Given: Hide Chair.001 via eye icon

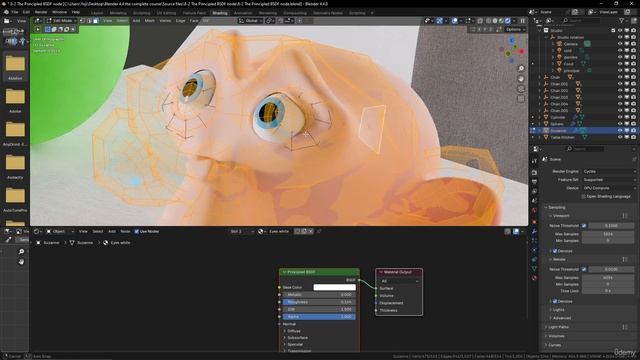Looking at the screenshot, I should tap(620, 84).
